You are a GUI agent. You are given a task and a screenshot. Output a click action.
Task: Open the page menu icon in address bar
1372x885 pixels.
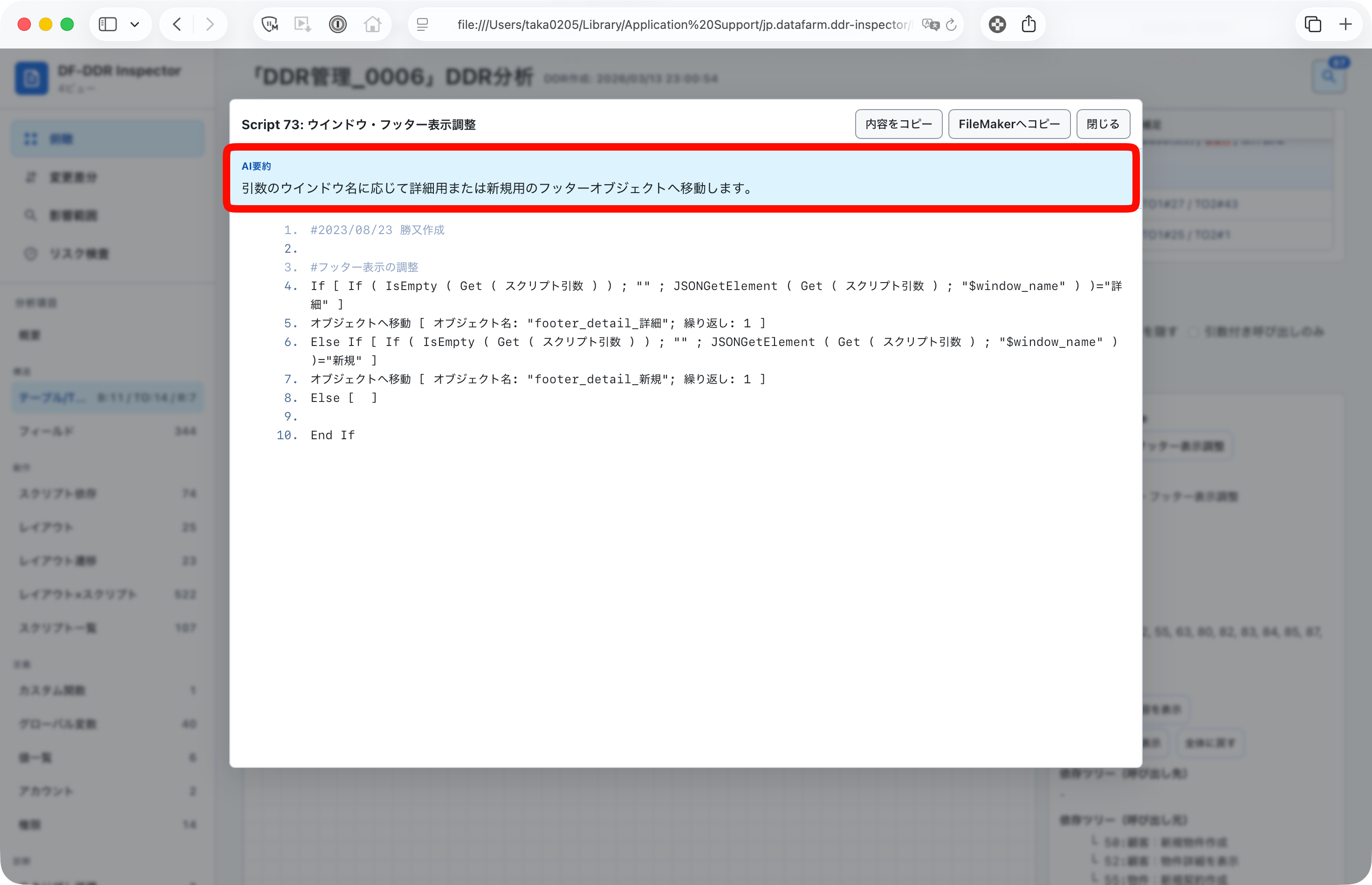[423, 24]
